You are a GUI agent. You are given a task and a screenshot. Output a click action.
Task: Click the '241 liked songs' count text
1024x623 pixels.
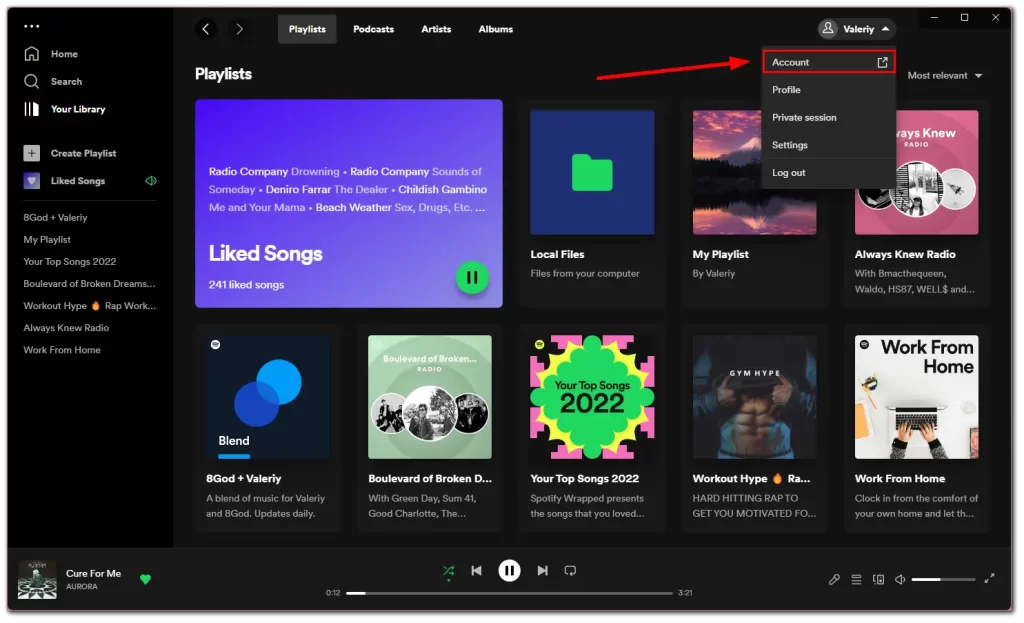[246, 285]
